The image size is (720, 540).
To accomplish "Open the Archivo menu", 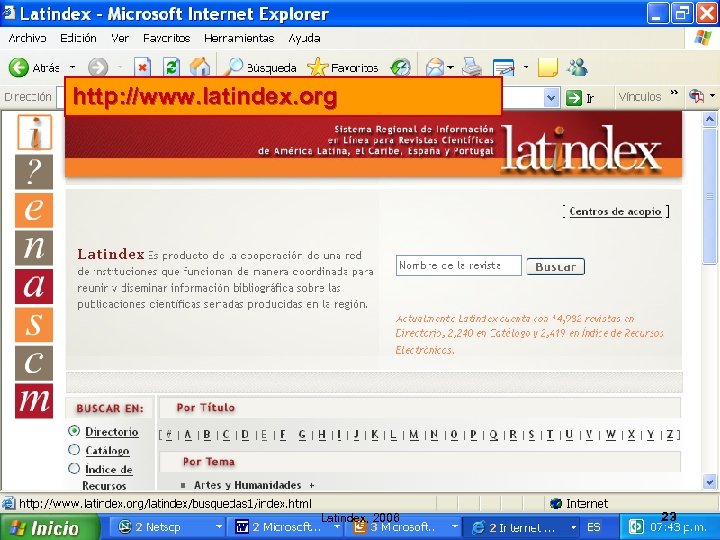I will click(x=28, y=38).
